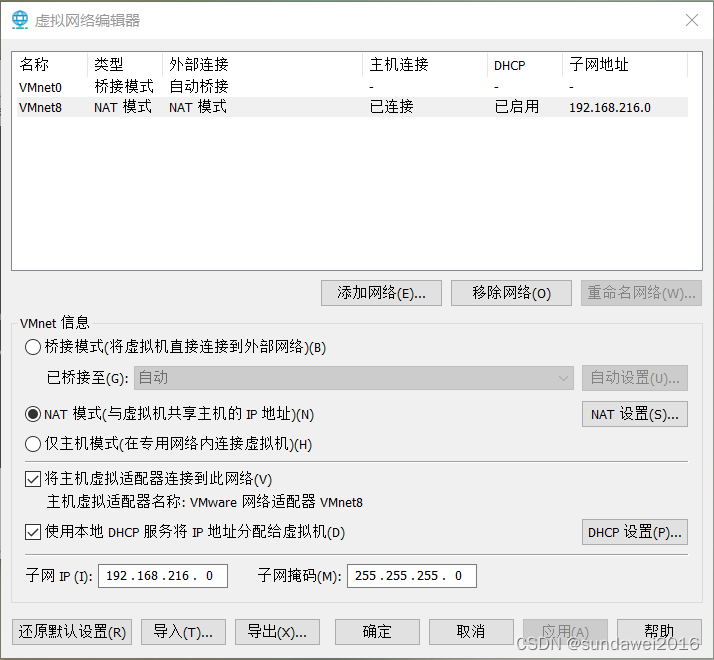Click the 已连接 host connection cell
This screenshot has height=660, width=714.
point(392,107)
